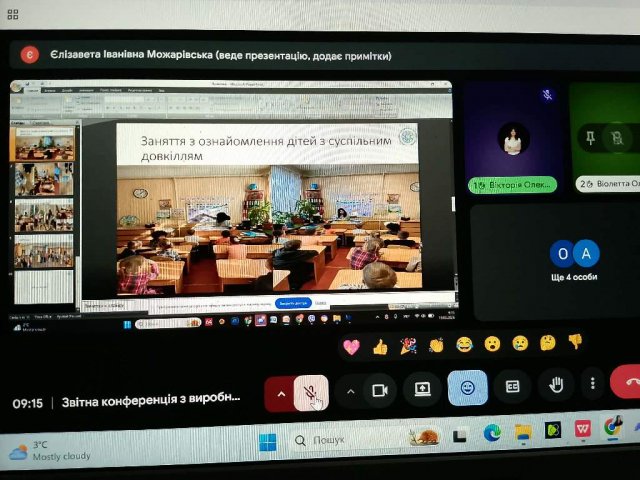Send the clapping hands reaction
640x480 pixels.
pyautogui.click(x=436, y=345)
